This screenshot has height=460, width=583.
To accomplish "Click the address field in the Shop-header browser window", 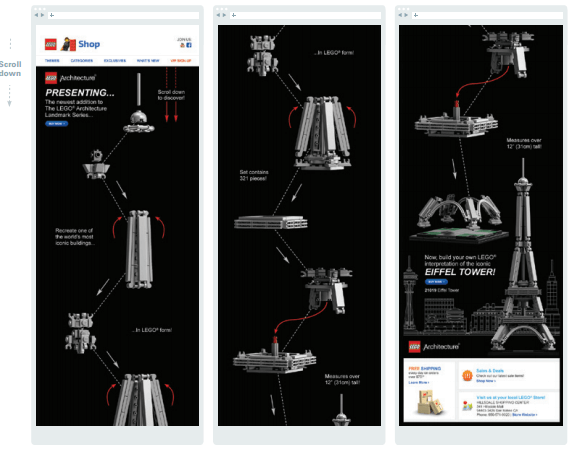I will click(123, 15).
